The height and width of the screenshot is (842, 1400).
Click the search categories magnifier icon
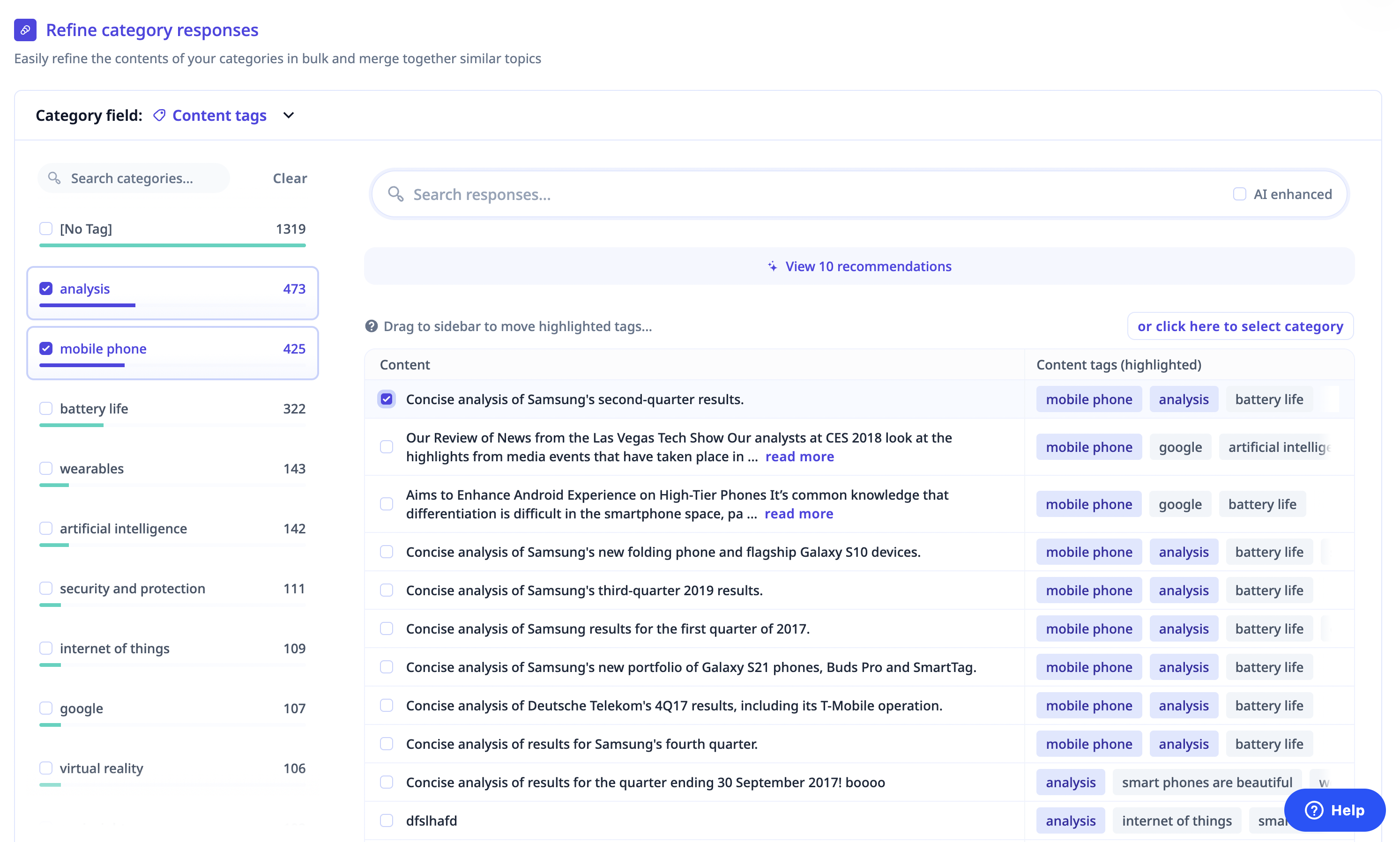pyautogui.click(x=54, y=178)
